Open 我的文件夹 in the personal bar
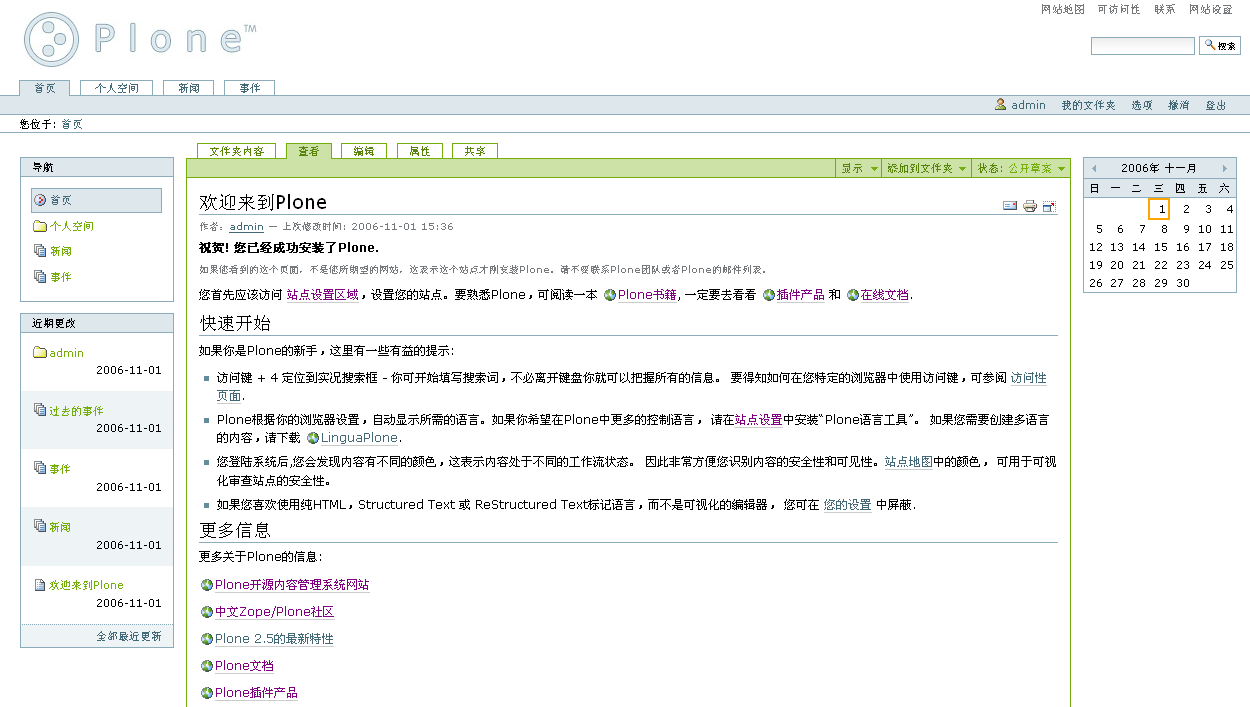Image resolution: width=1250 pixels, height=707 pixels. tap(1088, 105)
